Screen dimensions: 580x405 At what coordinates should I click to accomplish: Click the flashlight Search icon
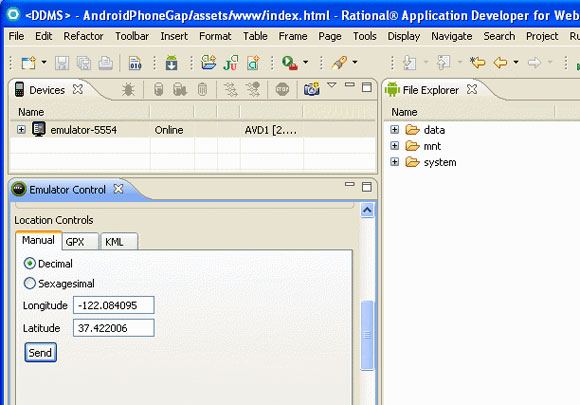coord(339,63)
